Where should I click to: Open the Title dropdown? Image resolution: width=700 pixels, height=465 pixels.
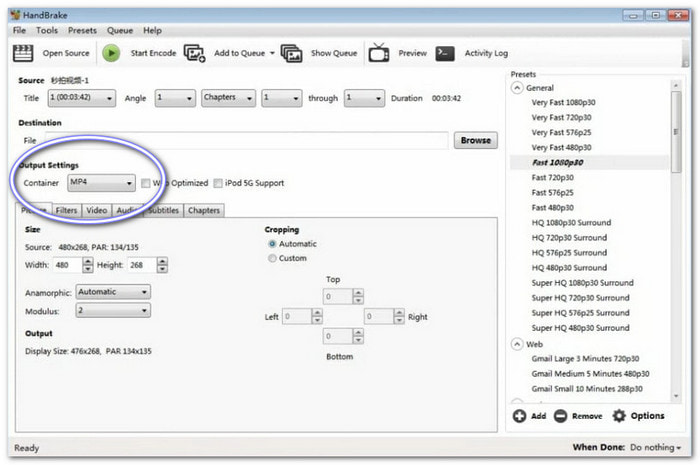point(82,98)
